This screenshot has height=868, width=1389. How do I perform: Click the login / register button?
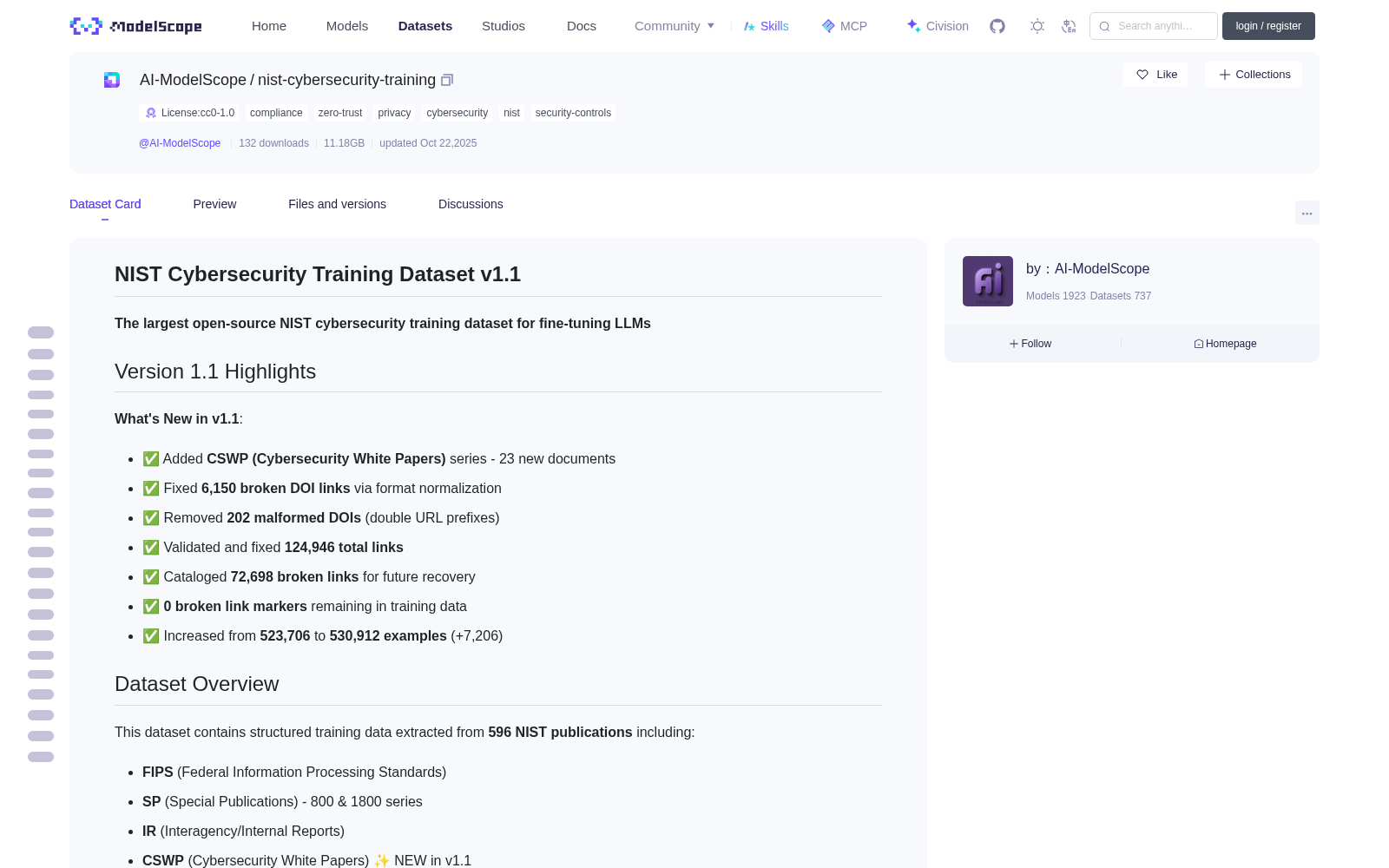coord(1268,26)
